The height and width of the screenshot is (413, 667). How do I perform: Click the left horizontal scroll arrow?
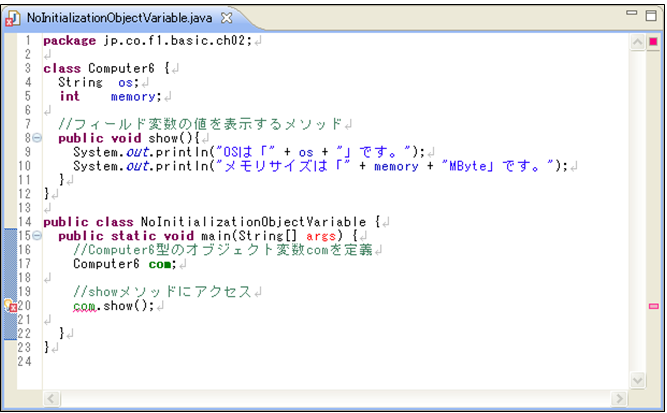52,398
